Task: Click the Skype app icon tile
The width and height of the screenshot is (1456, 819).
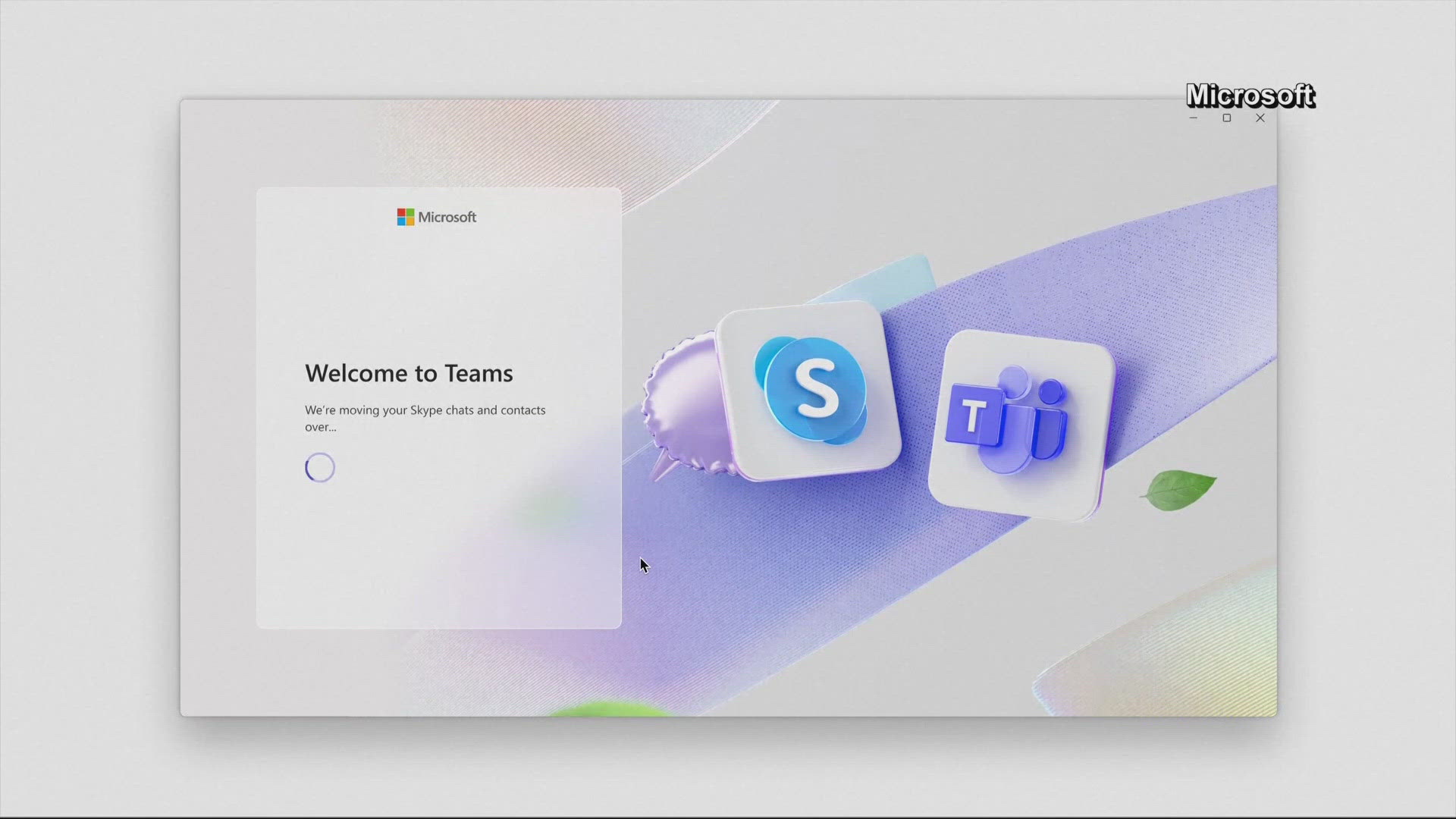Action: point(809,390)
